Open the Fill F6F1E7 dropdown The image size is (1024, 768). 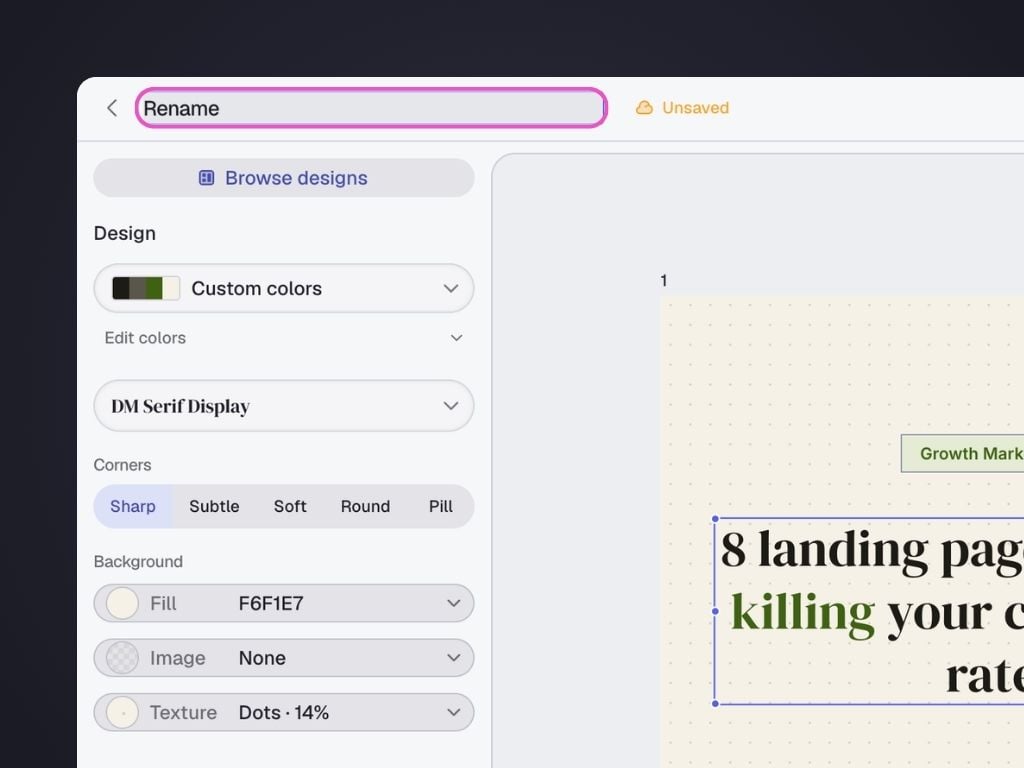coord(283,603)
